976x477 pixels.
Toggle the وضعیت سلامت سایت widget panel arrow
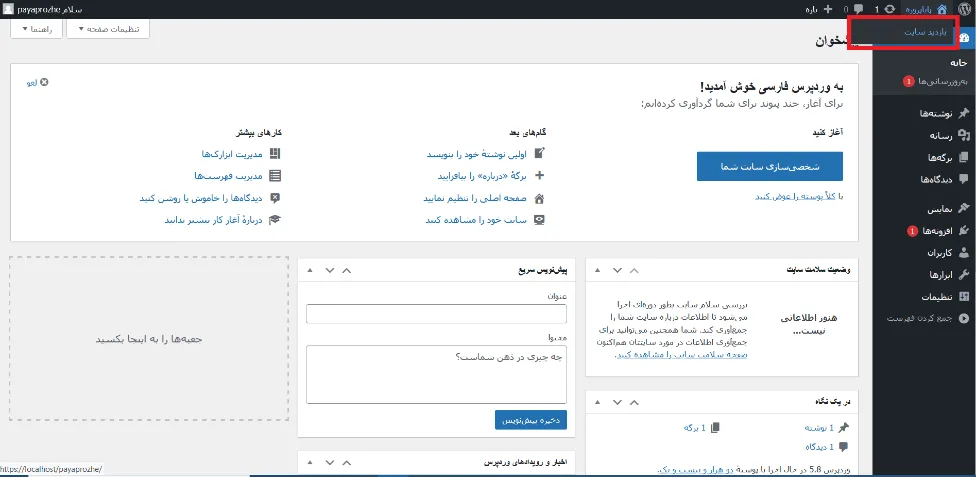tap(598, 270)
